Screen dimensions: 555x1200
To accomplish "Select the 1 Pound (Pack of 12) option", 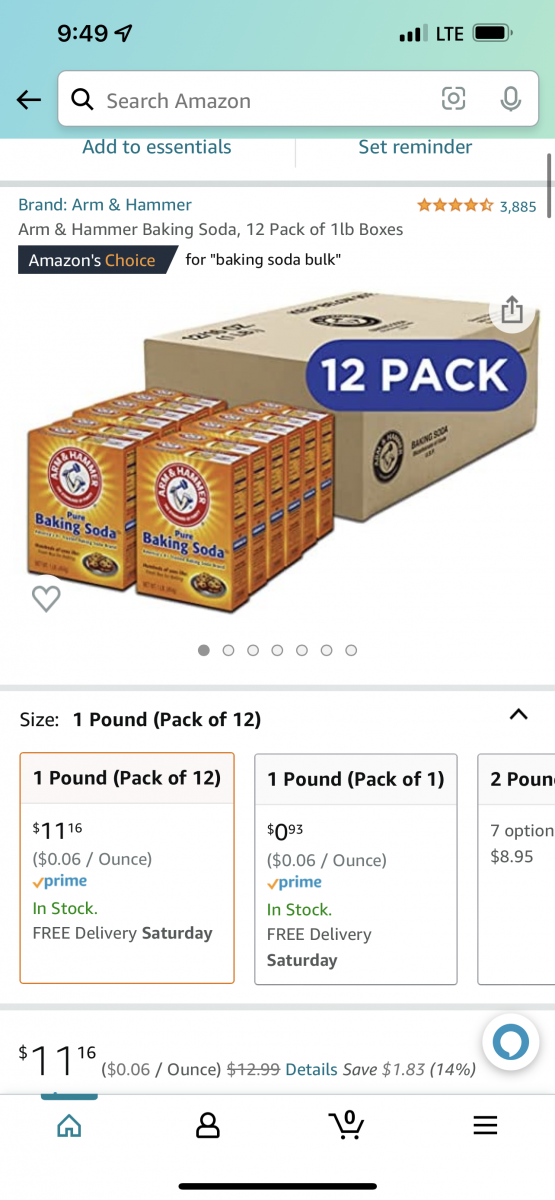I will (127, 868).
